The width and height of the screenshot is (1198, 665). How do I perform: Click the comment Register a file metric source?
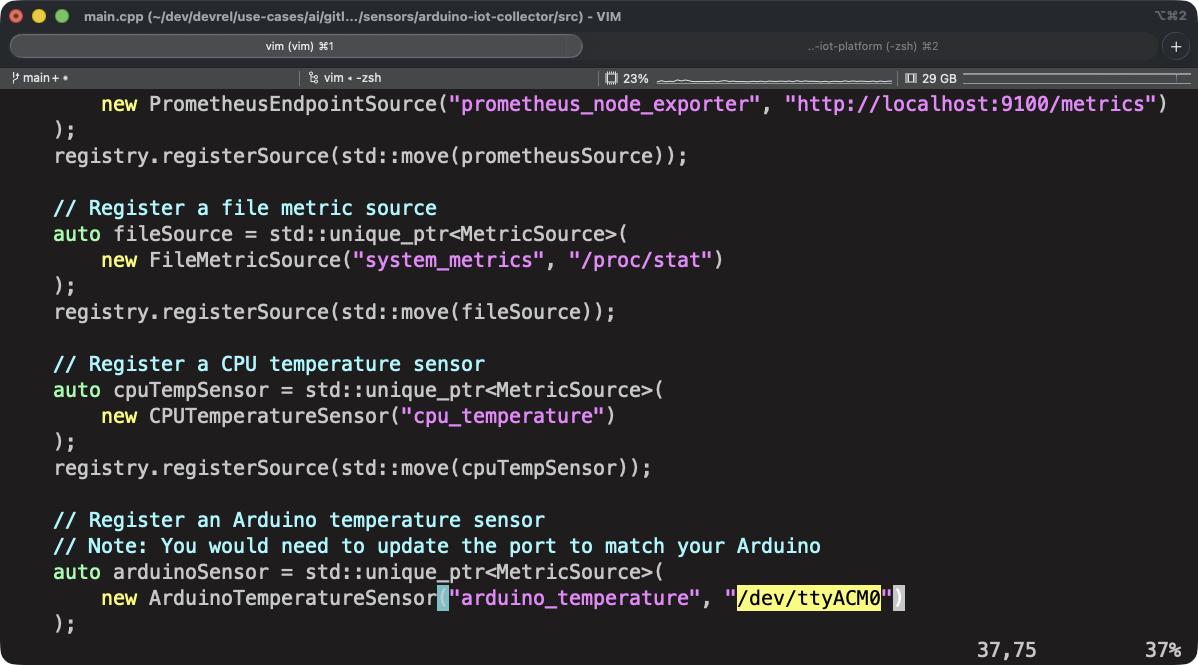[x=245, y=208]
